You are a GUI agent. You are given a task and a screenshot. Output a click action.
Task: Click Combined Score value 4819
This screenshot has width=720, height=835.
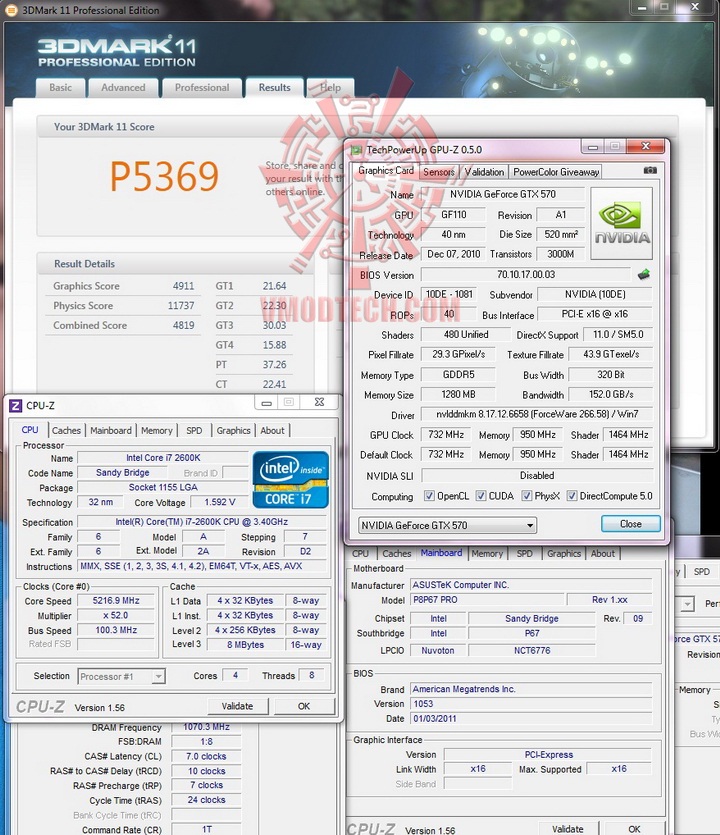tap(184, 325)
